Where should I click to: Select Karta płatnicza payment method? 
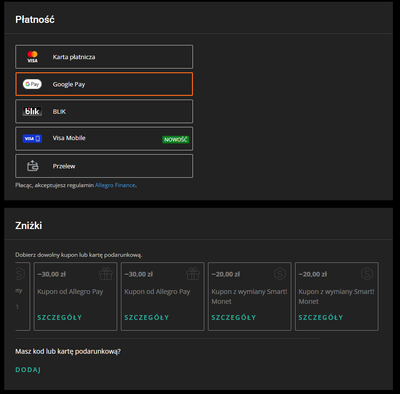tap(104, 57)
